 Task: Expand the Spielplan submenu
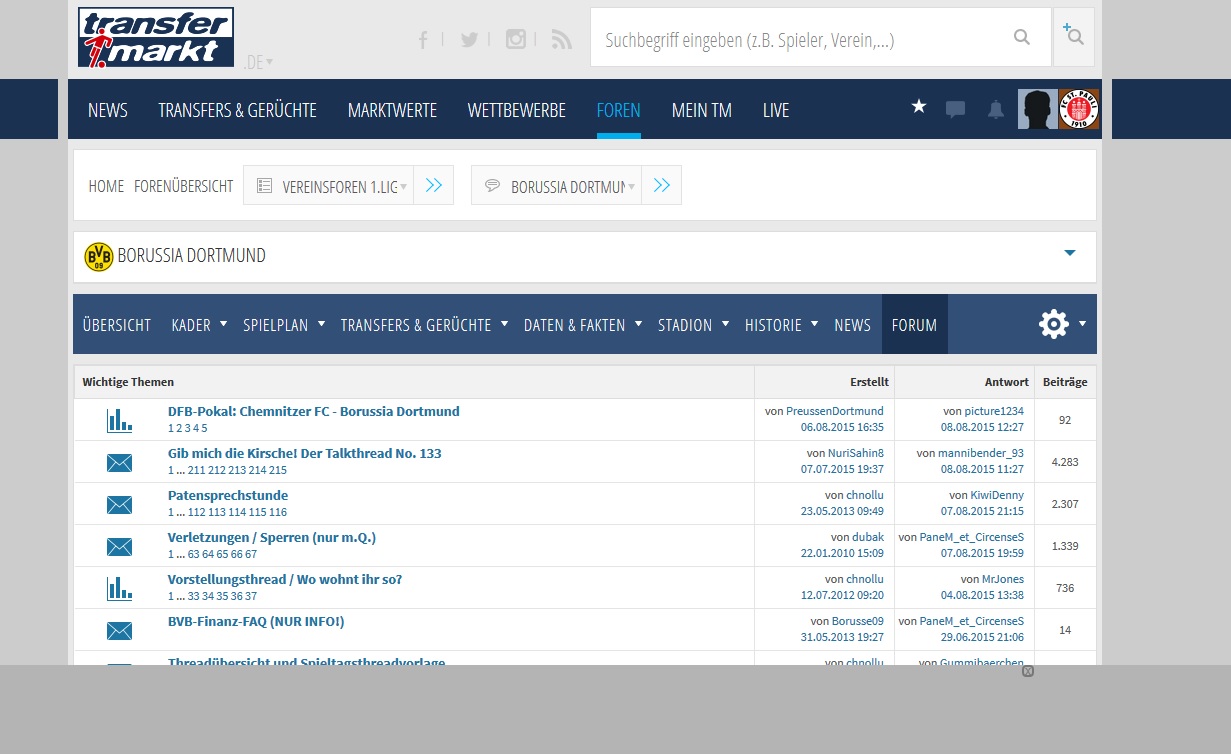point(321,323)
